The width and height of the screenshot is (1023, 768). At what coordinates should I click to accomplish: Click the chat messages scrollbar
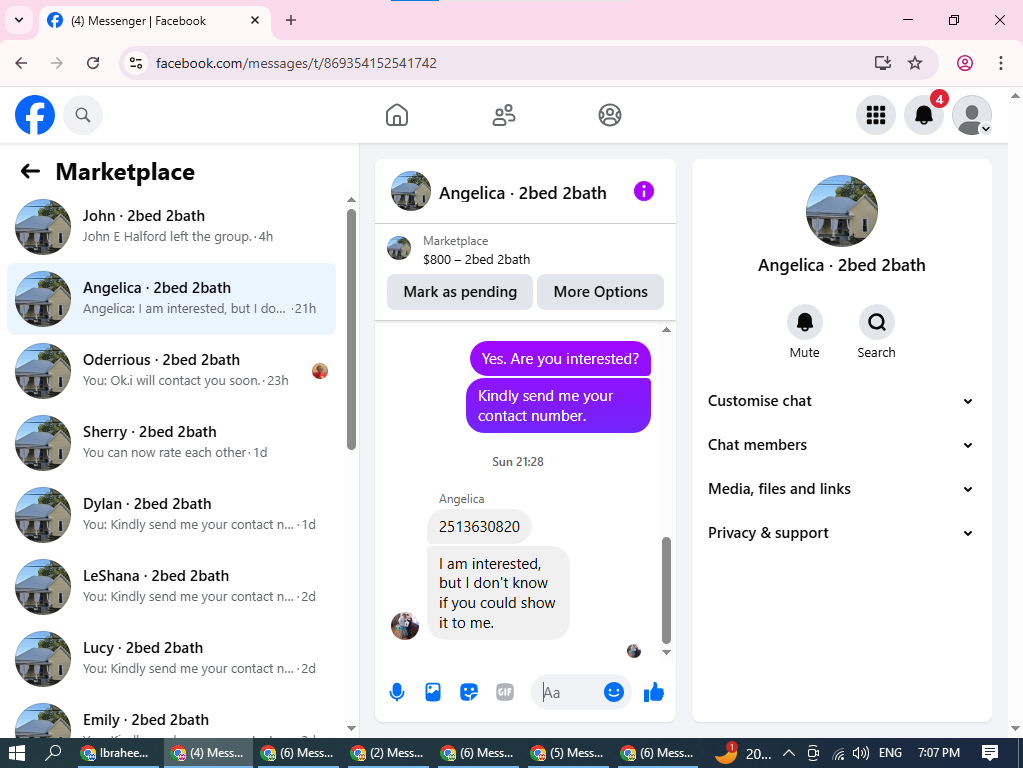tap(666, 591)
